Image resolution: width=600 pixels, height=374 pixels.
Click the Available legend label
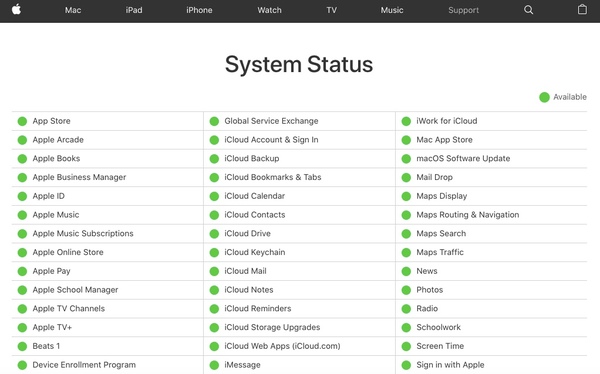pyautogui.click(x=570, y=97)
